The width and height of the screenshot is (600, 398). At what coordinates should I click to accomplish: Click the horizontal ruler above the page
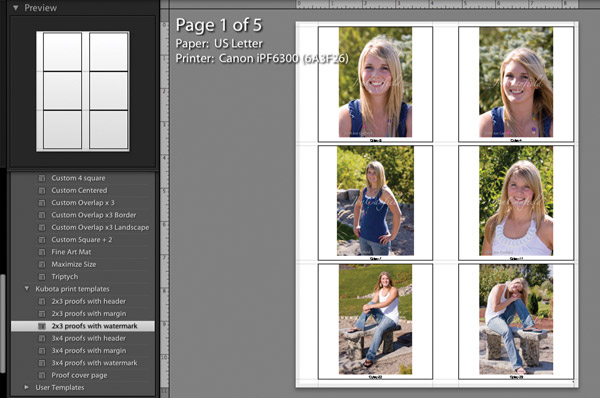pos(437,4)
